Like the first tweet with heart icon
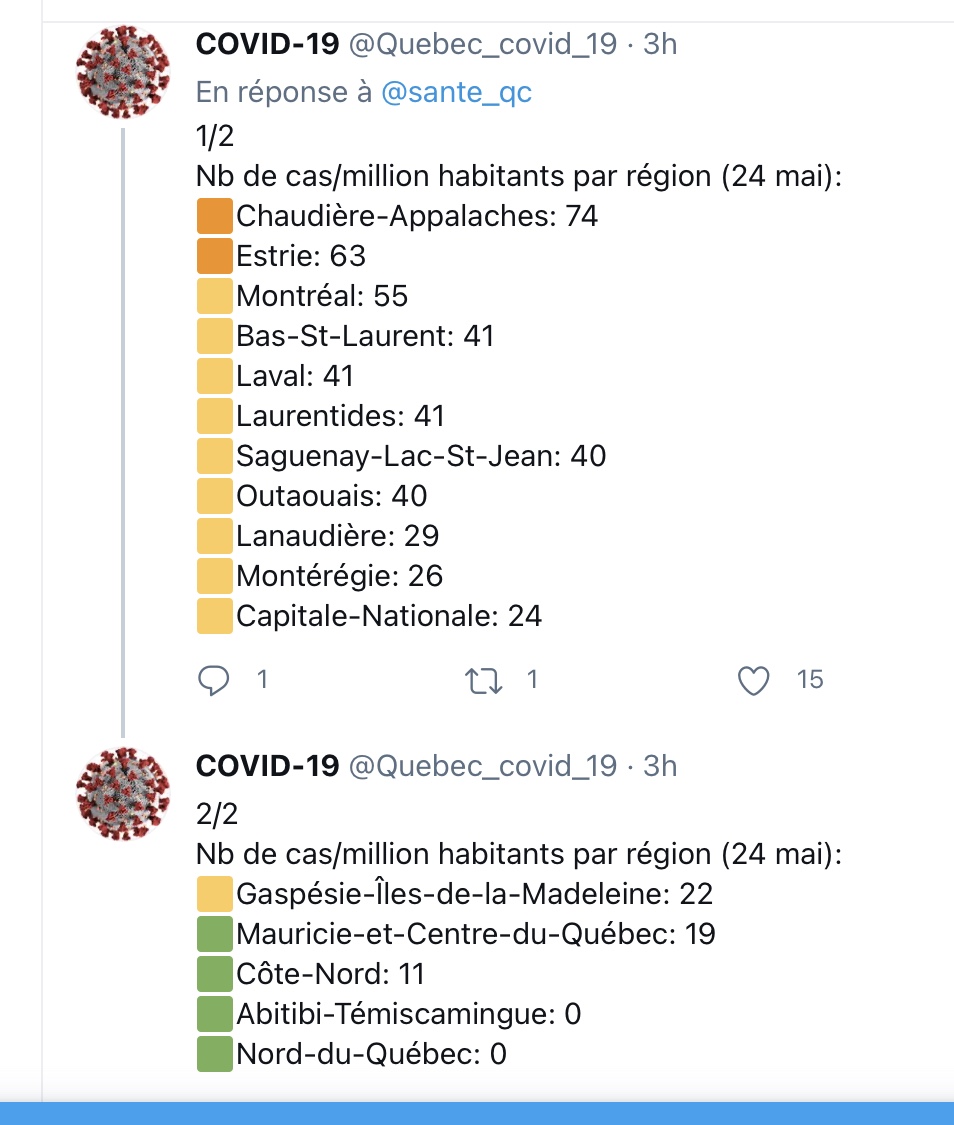The image size is (954, 1125). tap(753, 681)
